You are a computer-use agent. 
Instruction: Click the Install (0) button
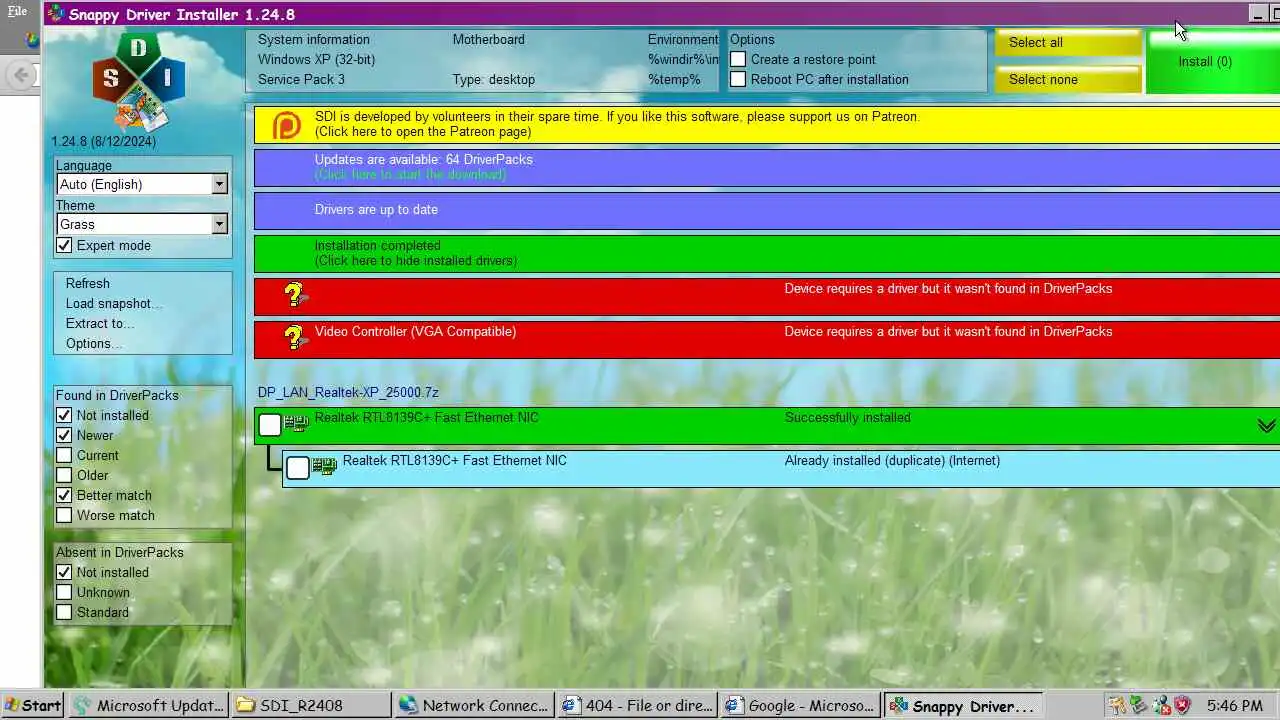point(1213,61)
